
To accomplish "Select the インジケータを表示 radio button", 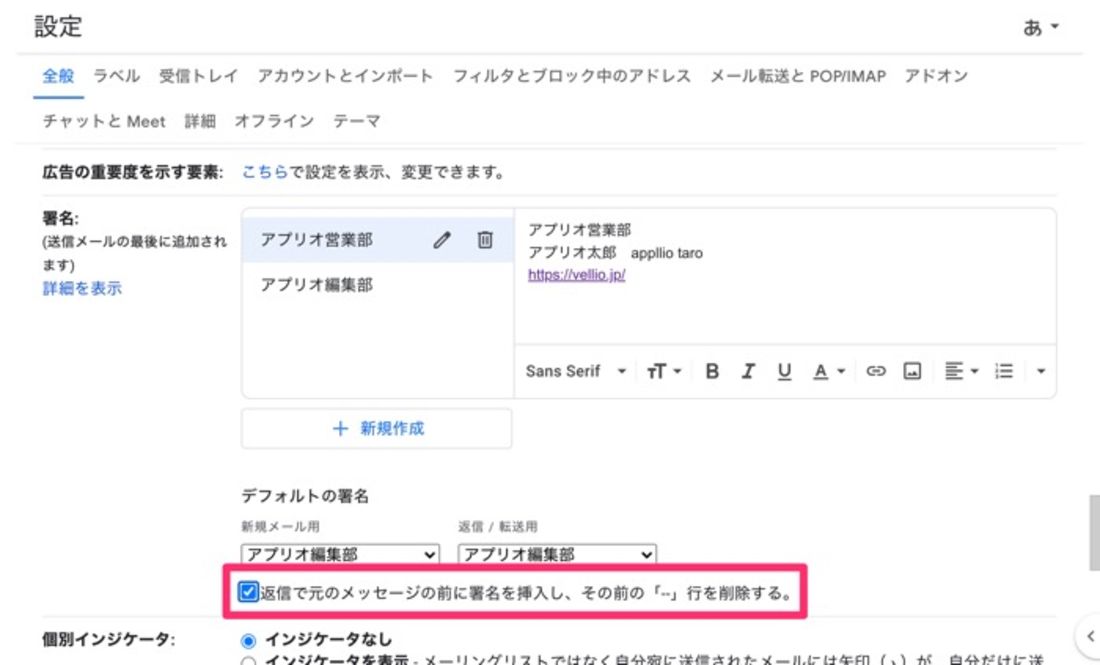I will (248, 661).
